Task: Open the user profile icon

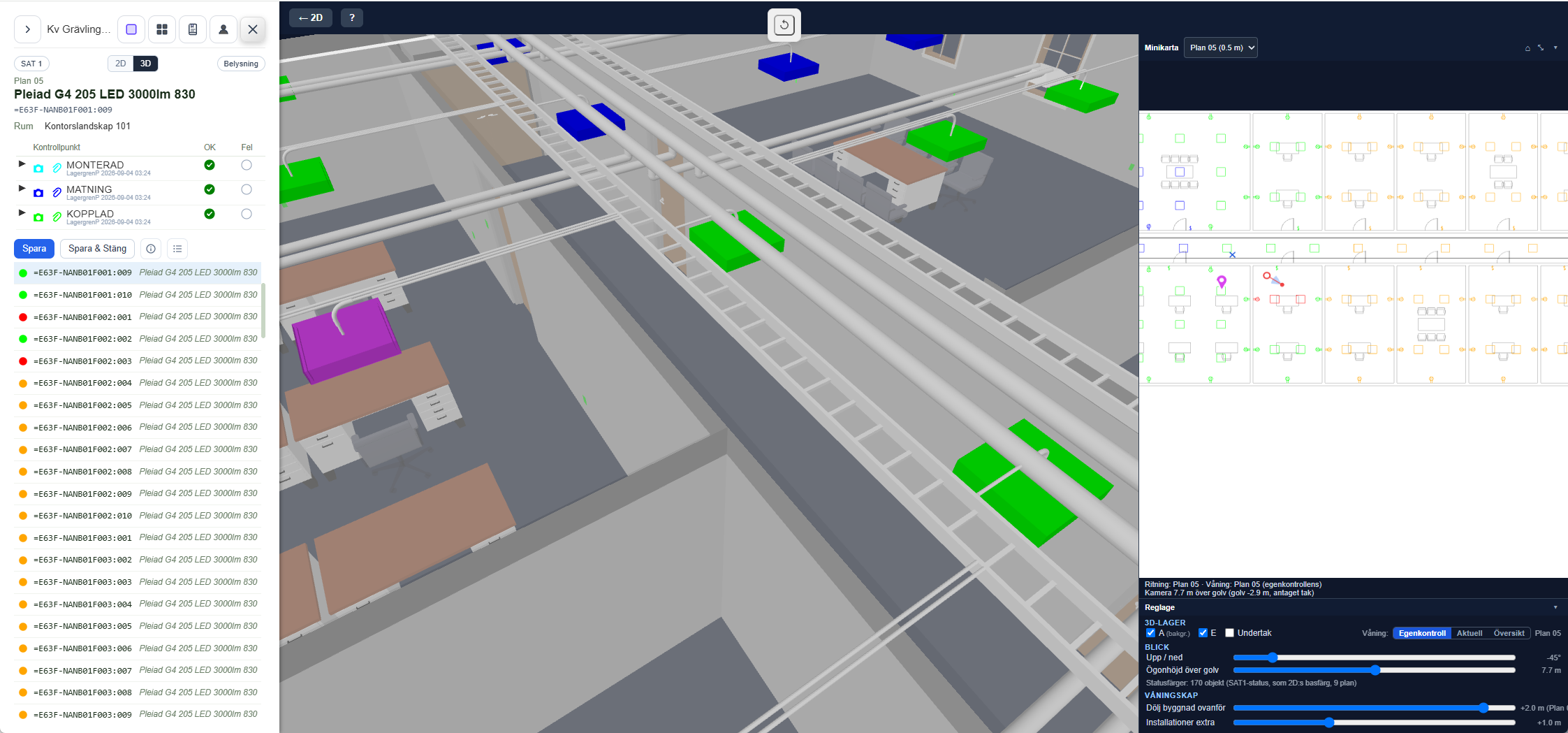Action: pyautogui.click(x=224, y=29)
